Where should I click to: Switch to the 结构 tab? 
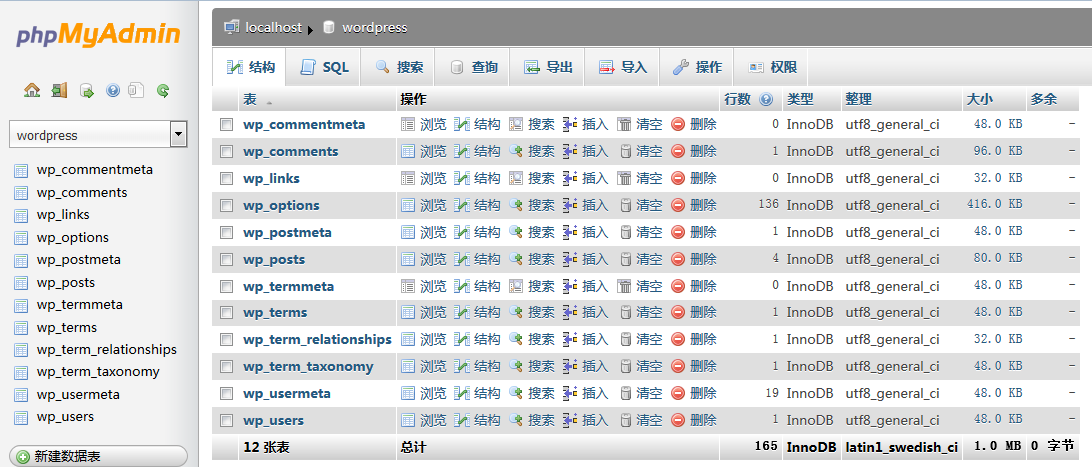(249, 68)
